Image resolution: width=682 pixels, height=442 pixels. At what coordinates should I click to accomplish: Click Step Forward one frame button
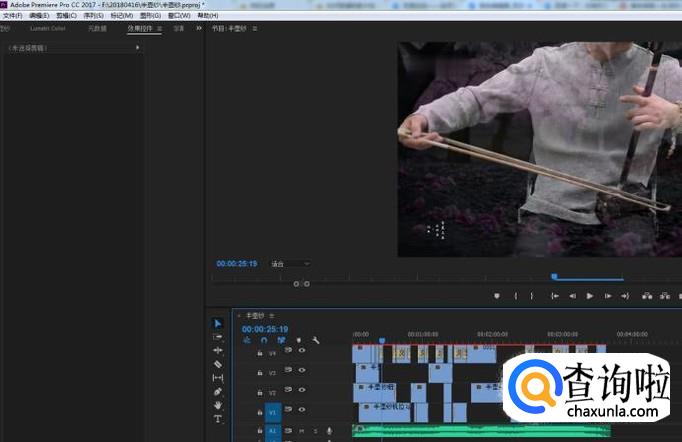pyautogui.click(x=607, y=296)
